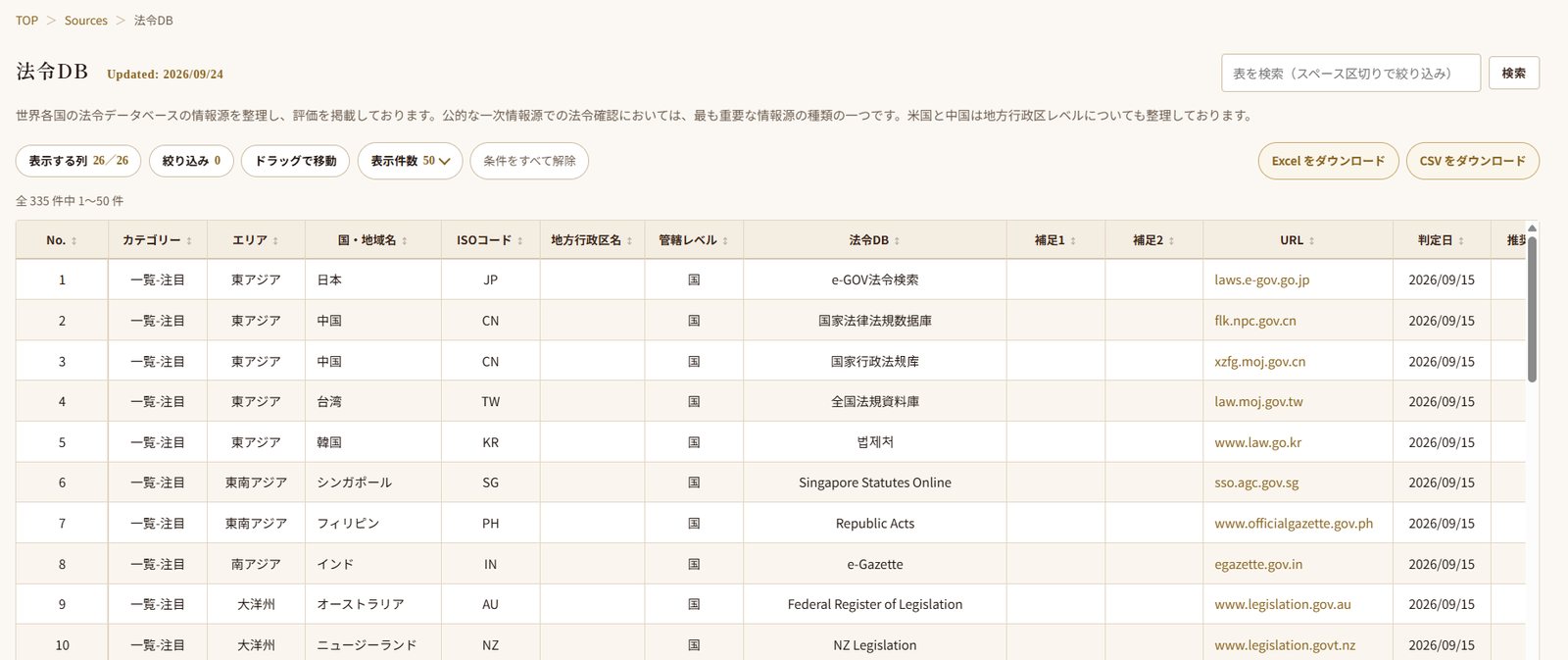Click the エリア column sort arrows
This screenshot has width=1568, height=660.
pyautogui.click(x=275, y=241)
